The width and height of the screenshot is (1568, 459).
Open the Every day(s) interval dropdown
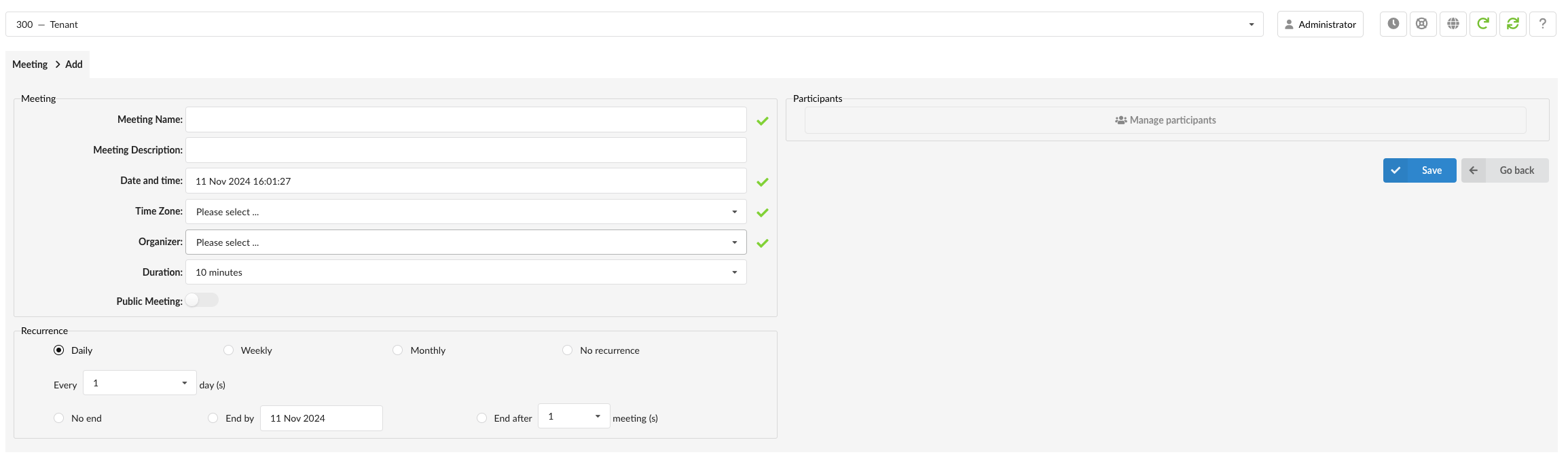coord(140,383)
